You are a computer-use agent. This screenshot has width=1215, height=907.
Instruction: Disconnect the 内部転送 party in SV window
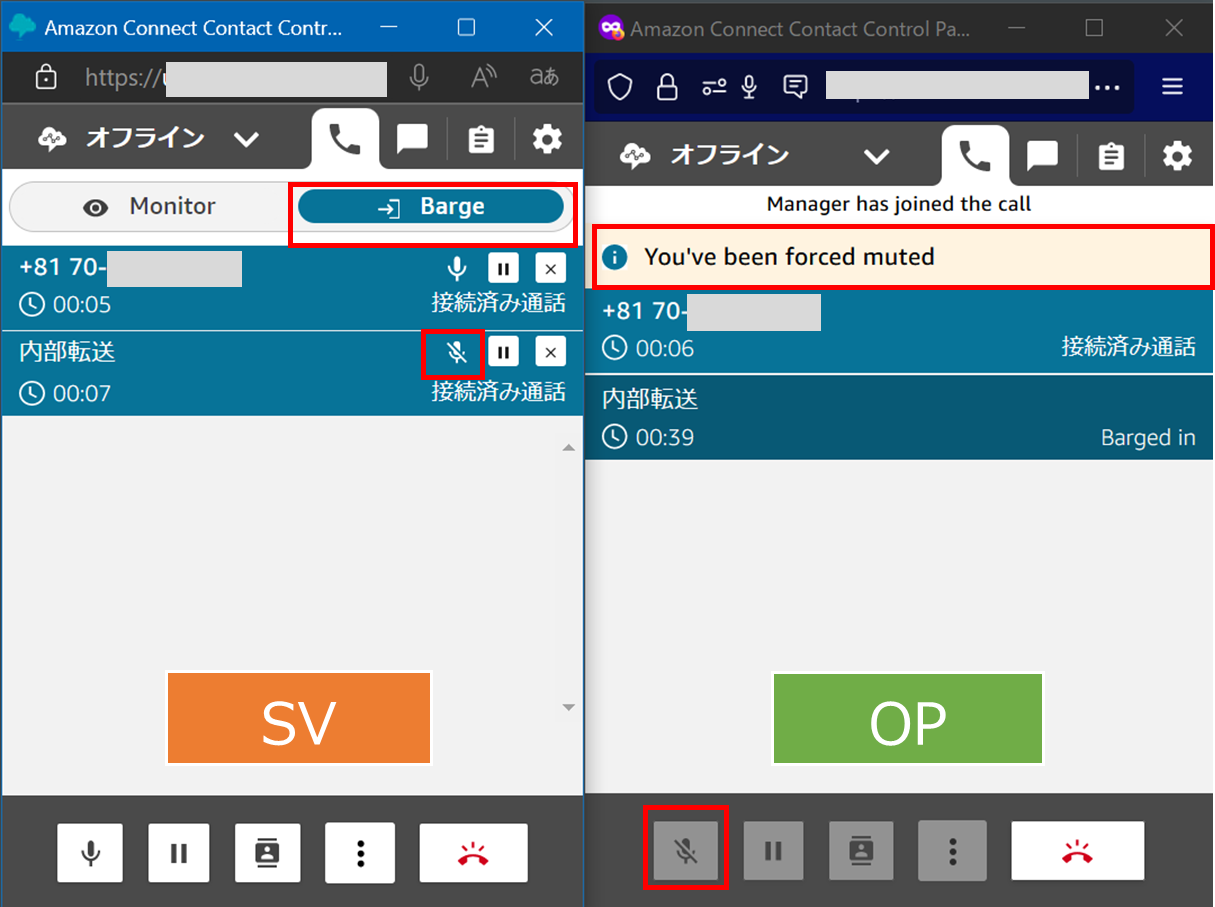(550, 352)
